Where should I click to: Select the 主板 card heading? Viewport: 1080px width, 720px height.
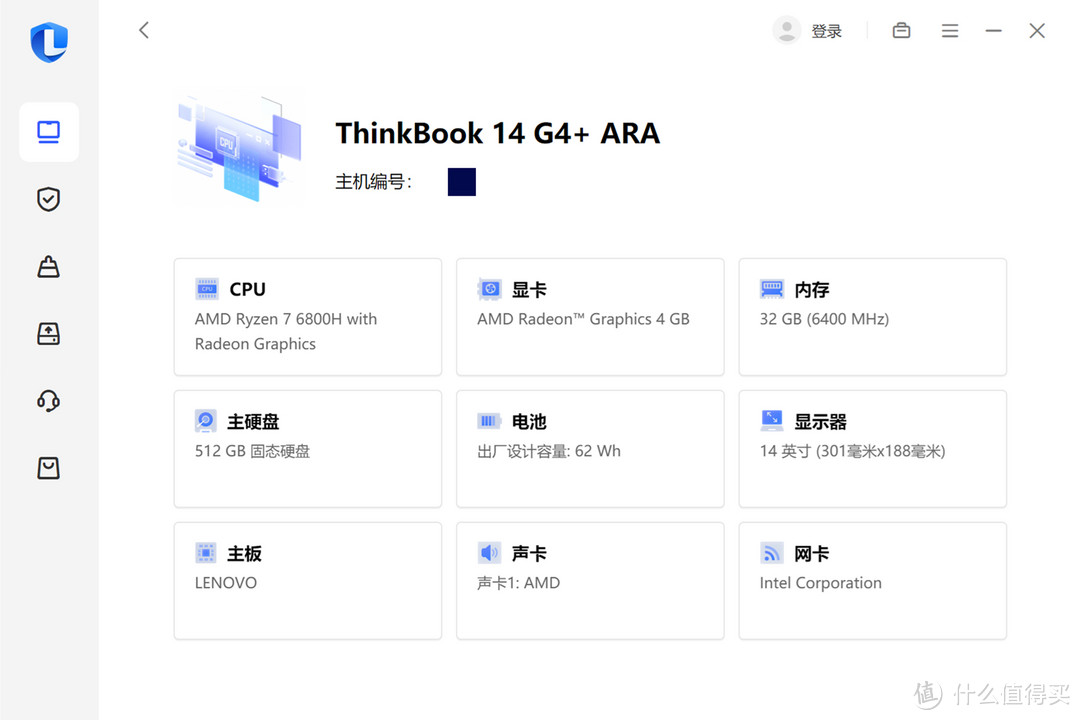(245, 553)
